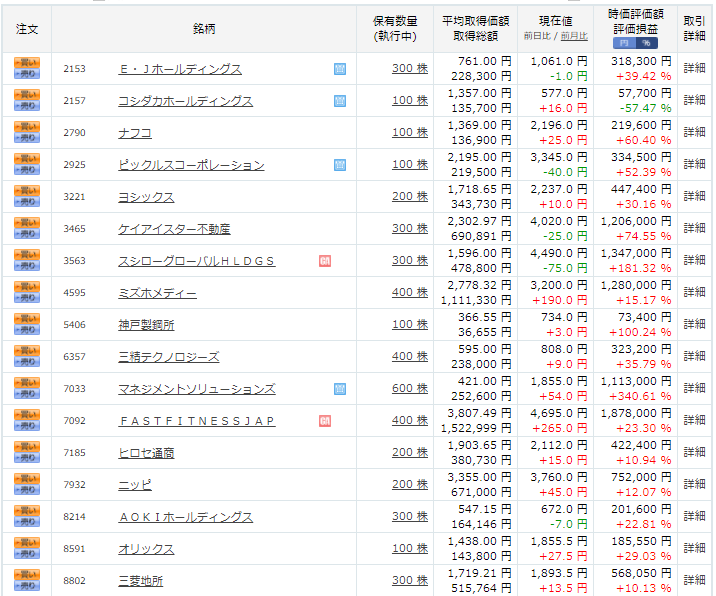Click the red CA icon beside FASTFITNESSJAP
This screenshot has width=716, height=596.
coord(325,421)
